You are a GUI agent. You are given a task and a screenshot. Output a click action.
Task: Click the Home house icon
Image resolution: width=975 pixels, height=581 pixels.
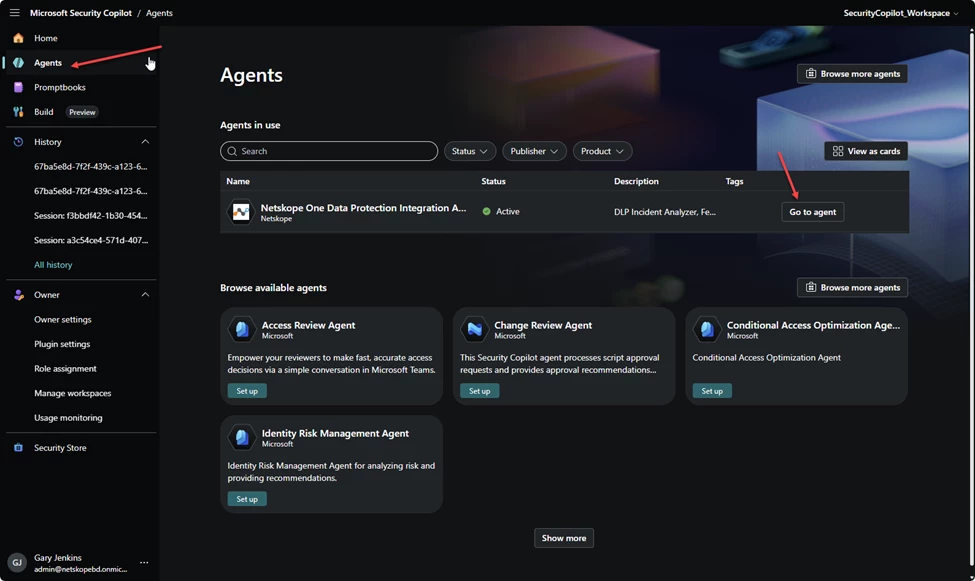19,38
